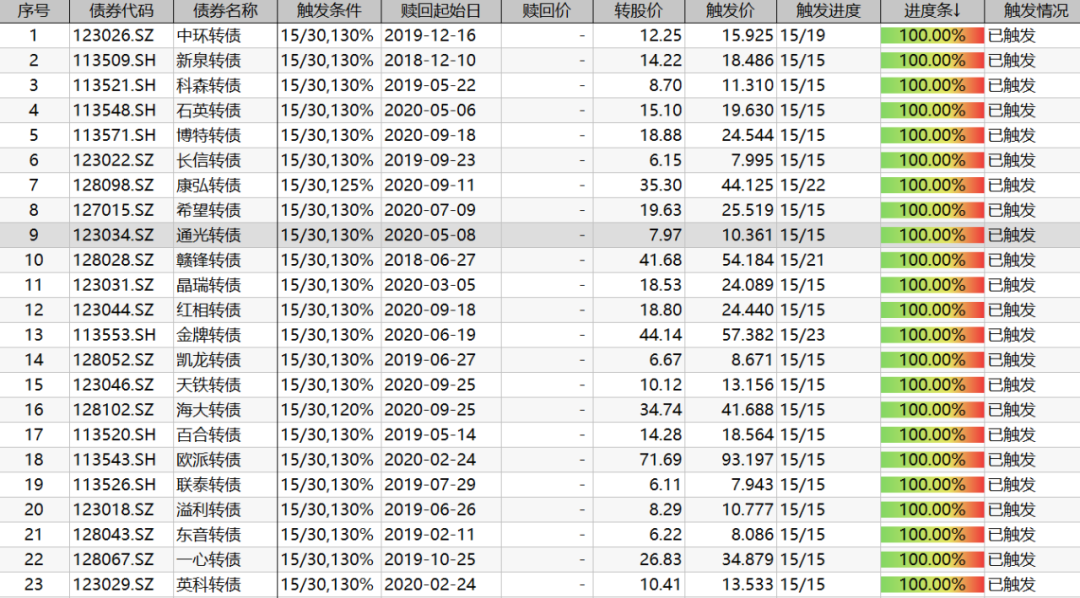Screen dimensions: 1080x598
Task: Click bond code 128028.SZ
Action: [x=114, y=260]
